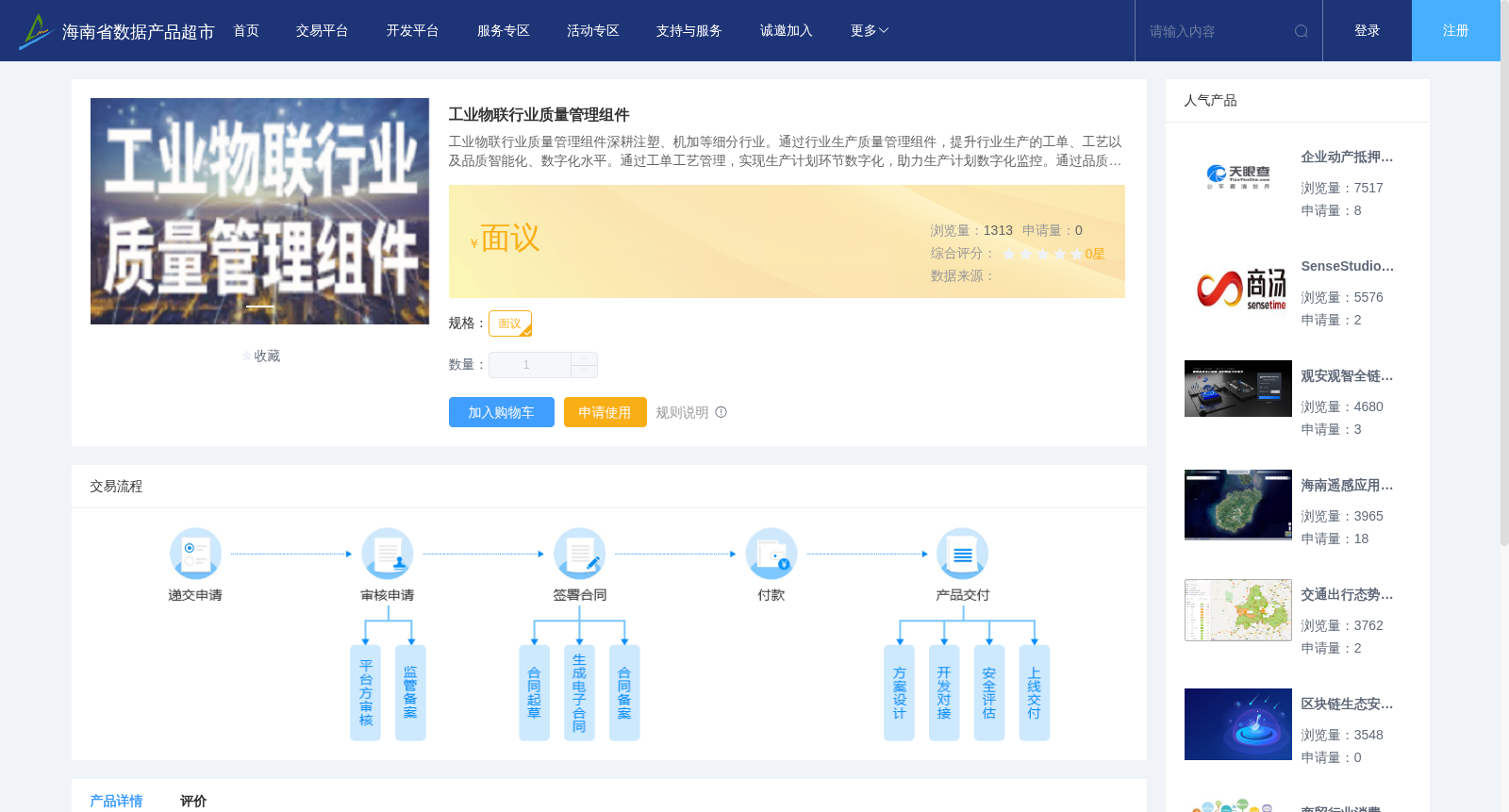The height and width of the screenshot is (812, 1509).
Task: Open the 交通出行态势 product thumbnail
Action: pyautogui.click(x=1238, y=610)
